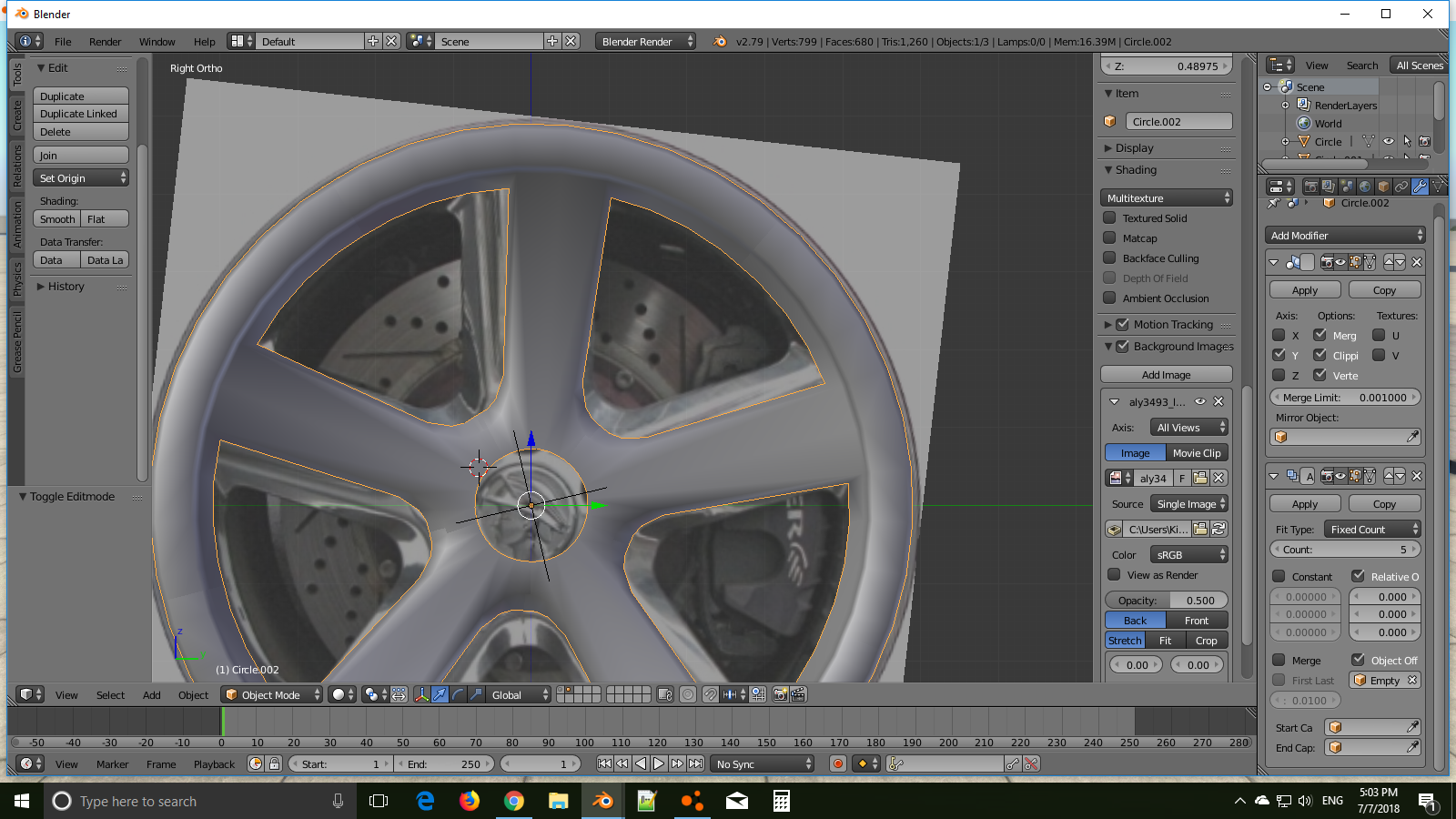Open the Scene properties tab

(x=1347, y=187)
